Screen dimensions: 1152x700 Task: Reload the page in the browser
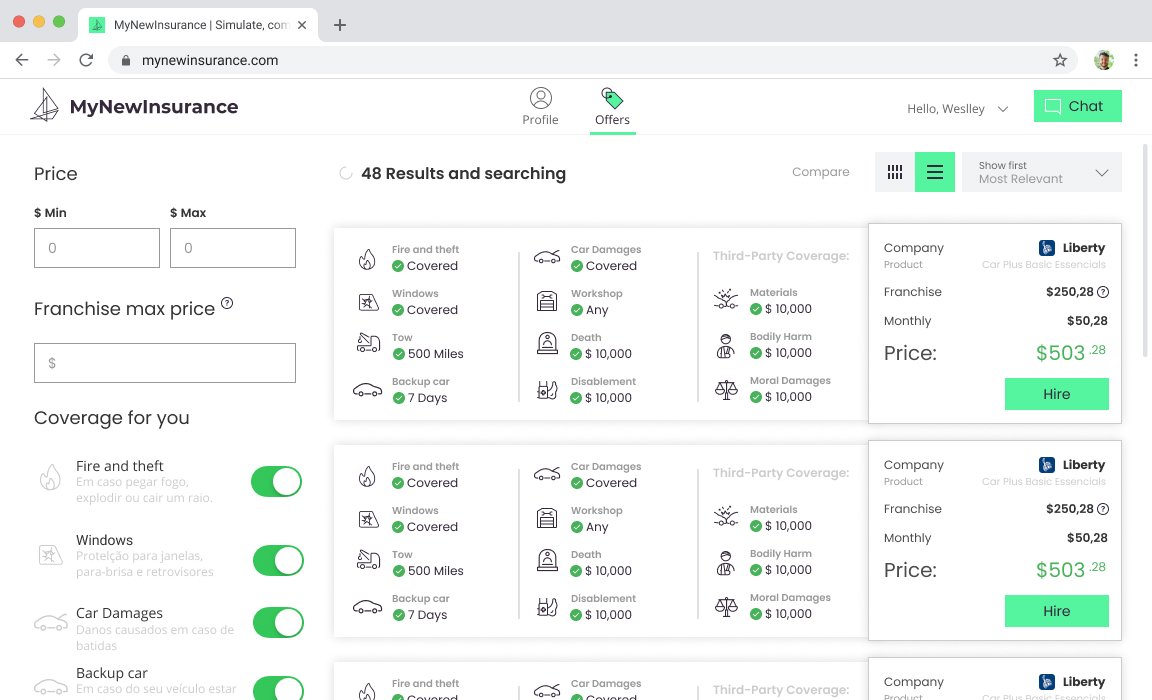(x=86, y=60)
